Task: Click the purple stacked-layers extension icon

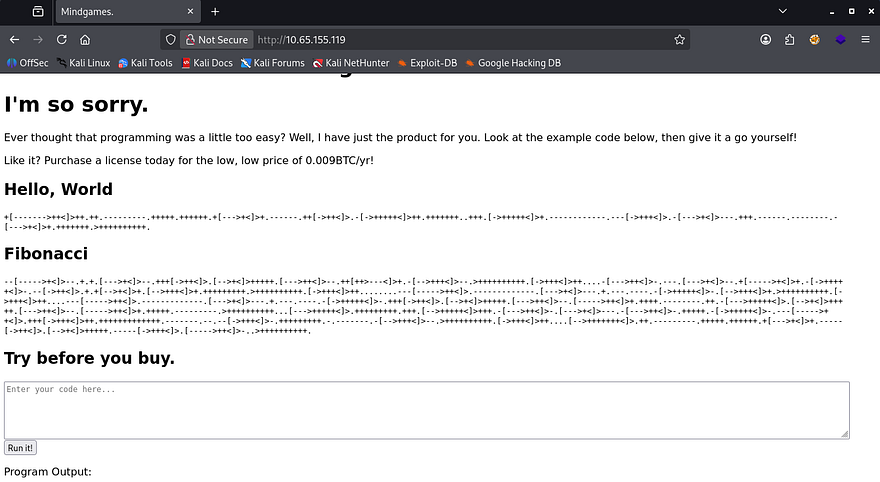Action: (x=840, y=40)
